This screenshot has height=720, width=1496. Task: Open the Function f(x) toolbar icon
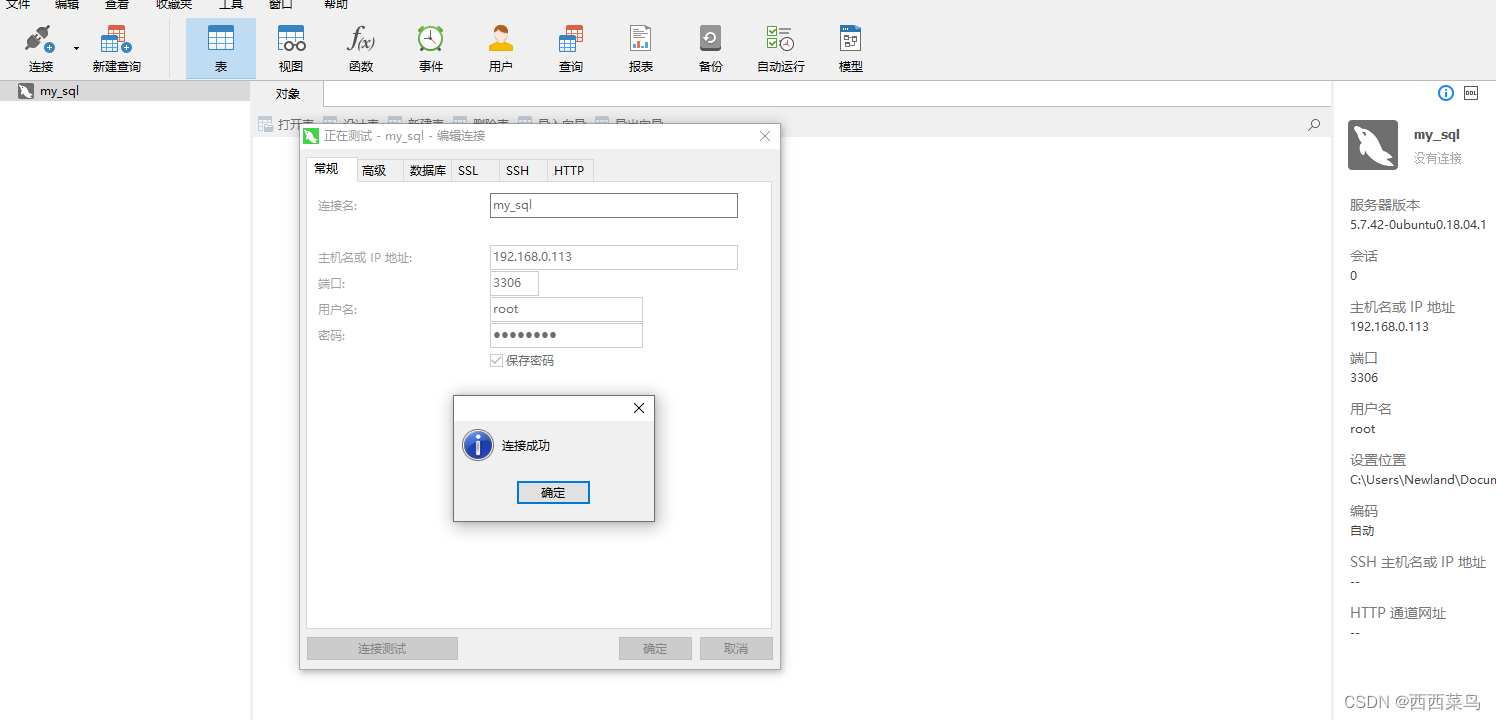360,39
